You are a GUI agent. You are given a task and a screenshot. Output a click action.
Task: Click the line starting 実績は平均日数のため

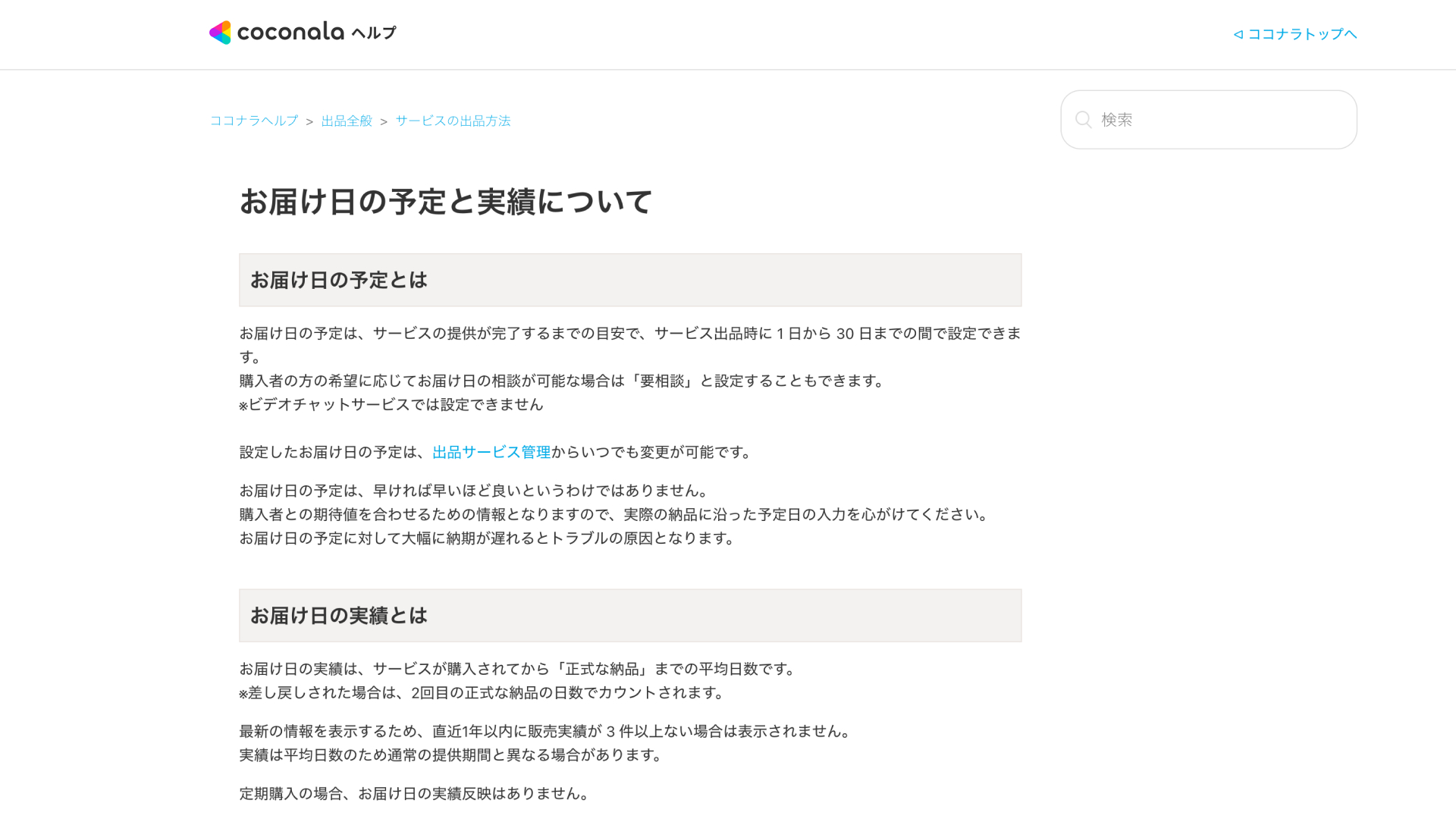452,755
